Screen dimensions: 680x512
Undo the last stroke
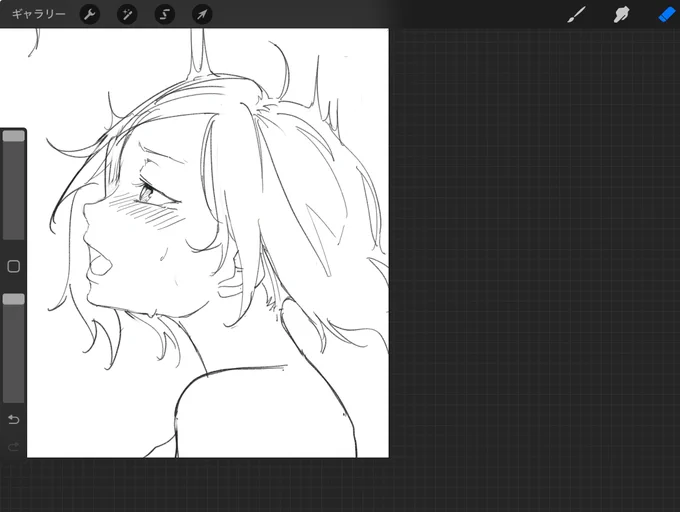pyautogui.click(x=13, y=419)
